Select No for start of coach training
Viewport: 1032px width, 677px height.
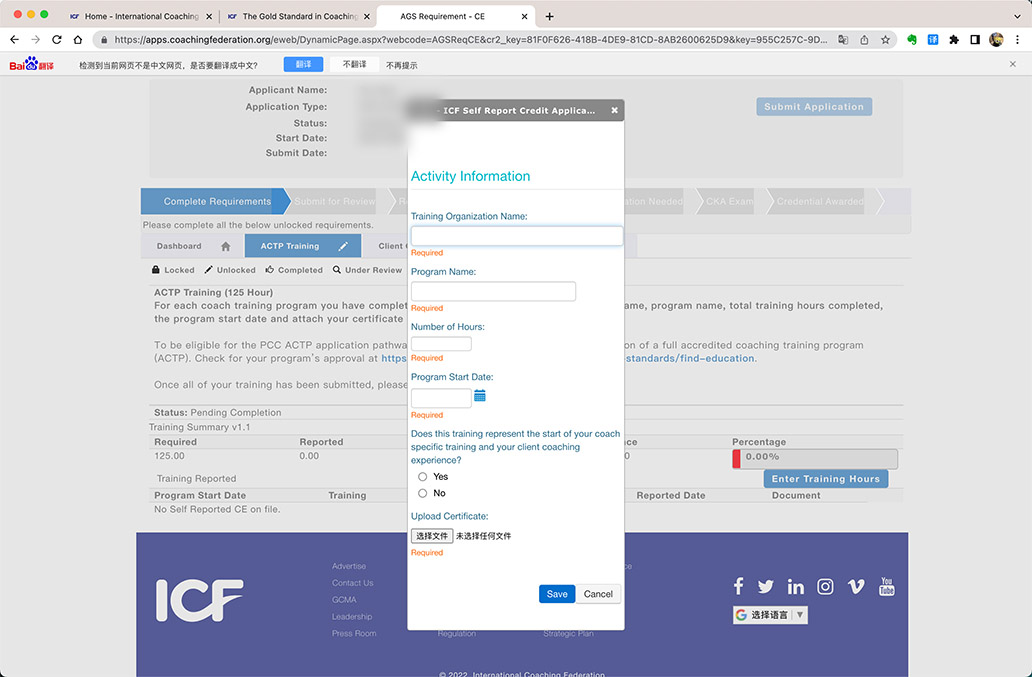coord(423,493)
